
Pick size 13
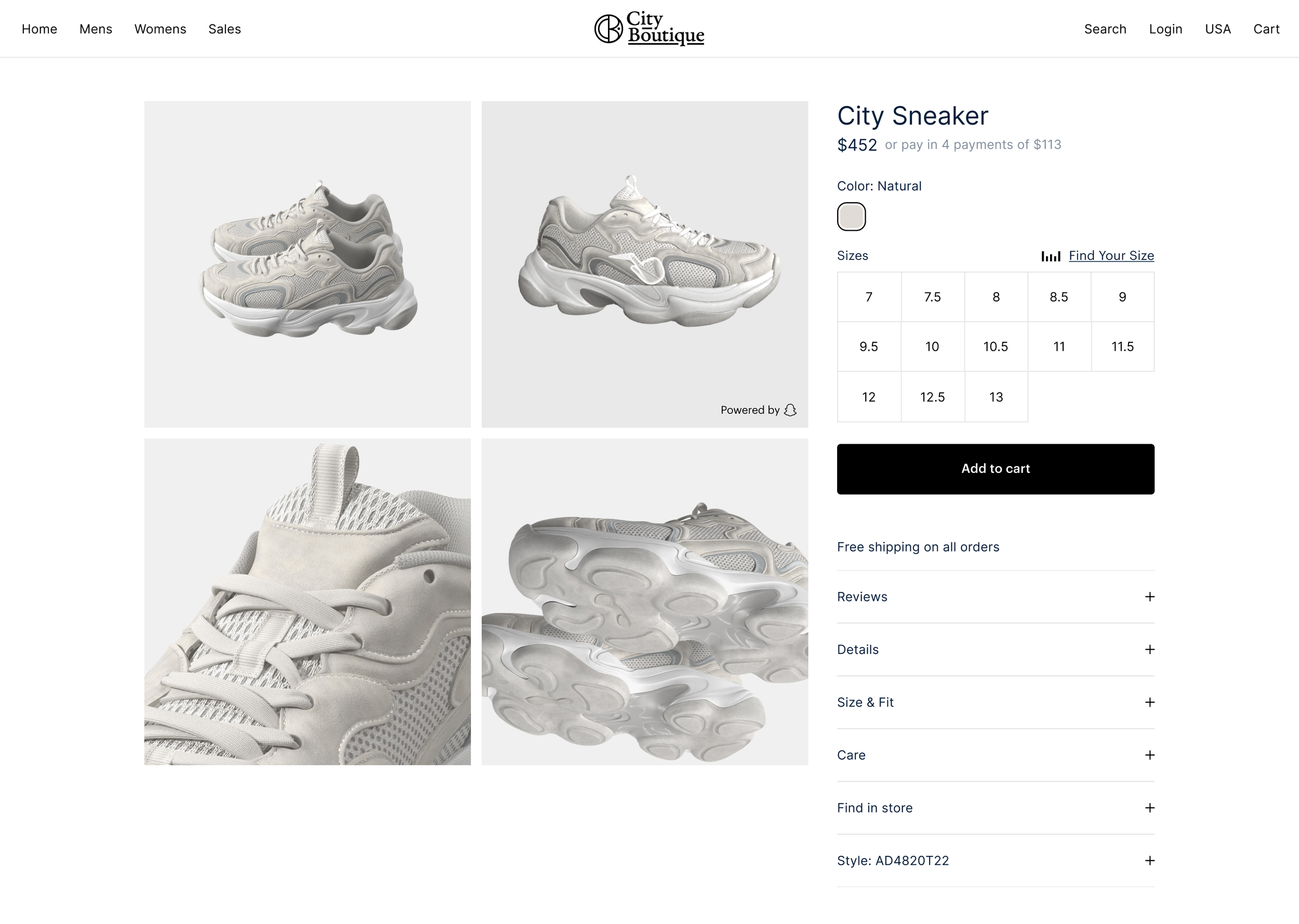coord(996,397)
